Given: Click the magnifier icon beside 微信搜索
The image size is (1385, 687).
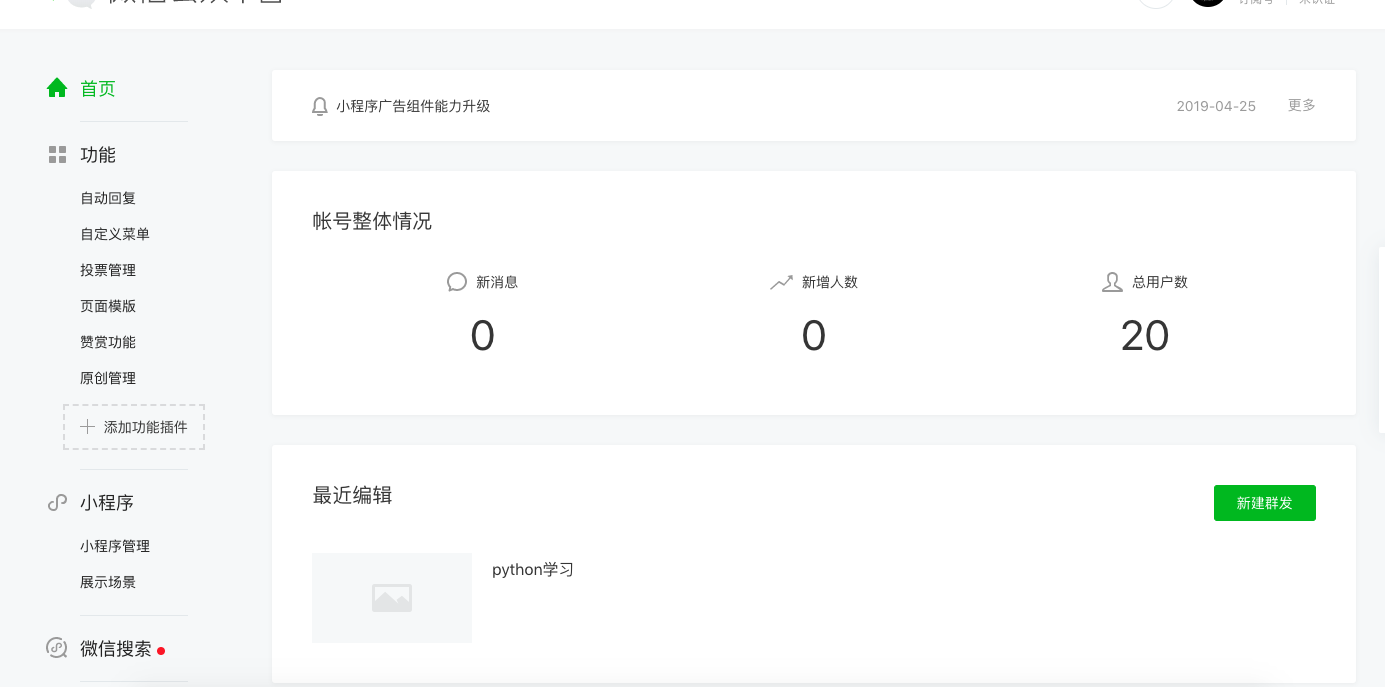Looking at the screenshot, I should 56,648.
